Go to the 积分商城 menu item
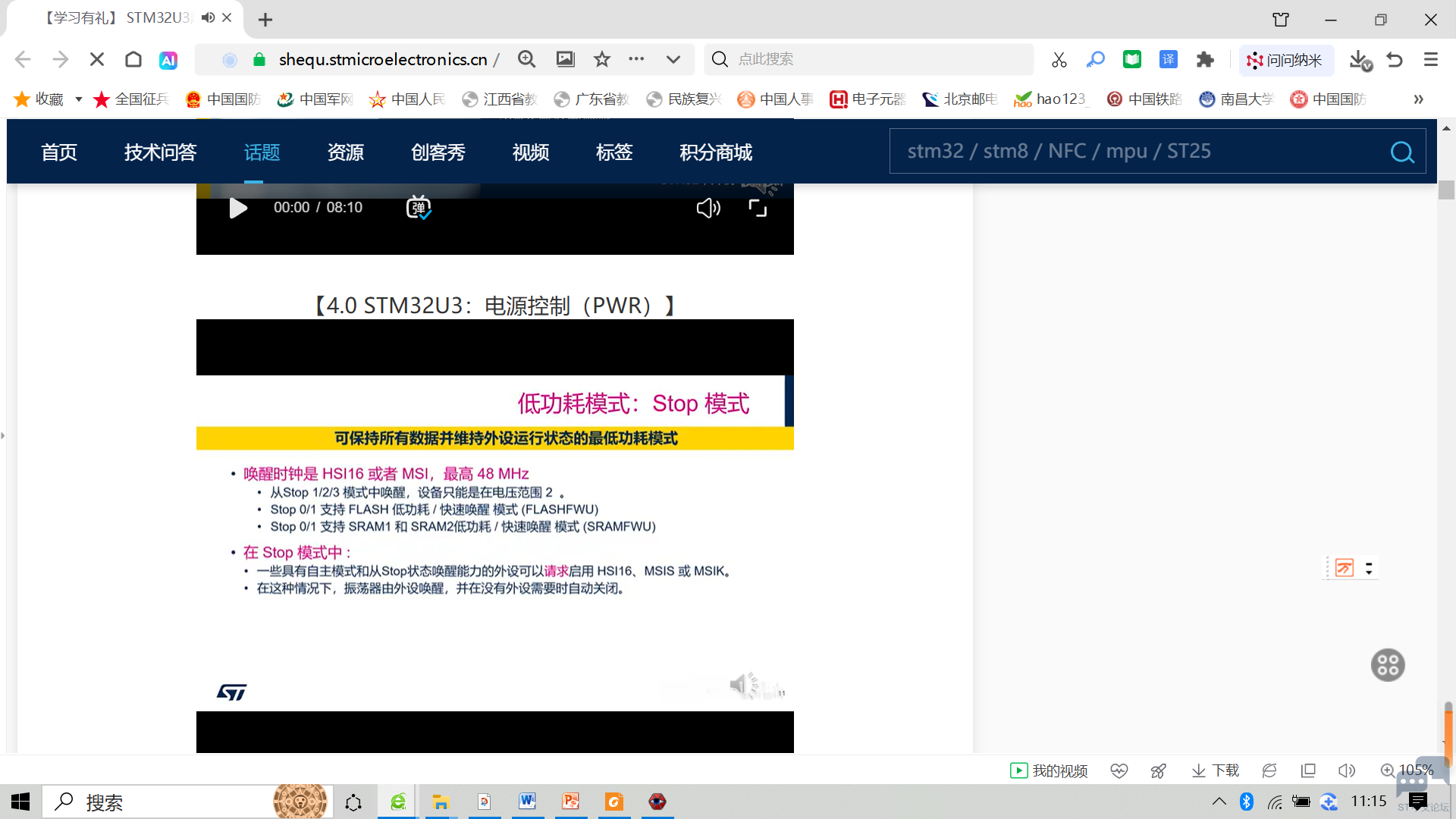 coord(716,152)
